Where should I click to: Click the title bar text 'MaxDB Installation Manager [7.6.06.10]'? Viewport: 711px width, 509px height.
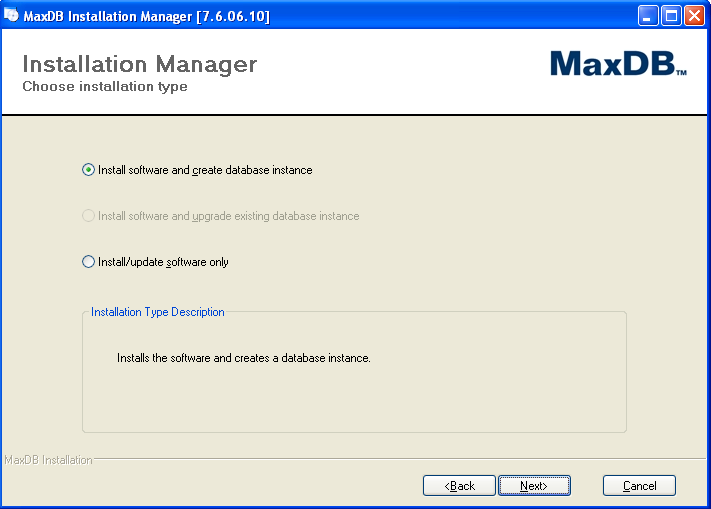[146, 16]
